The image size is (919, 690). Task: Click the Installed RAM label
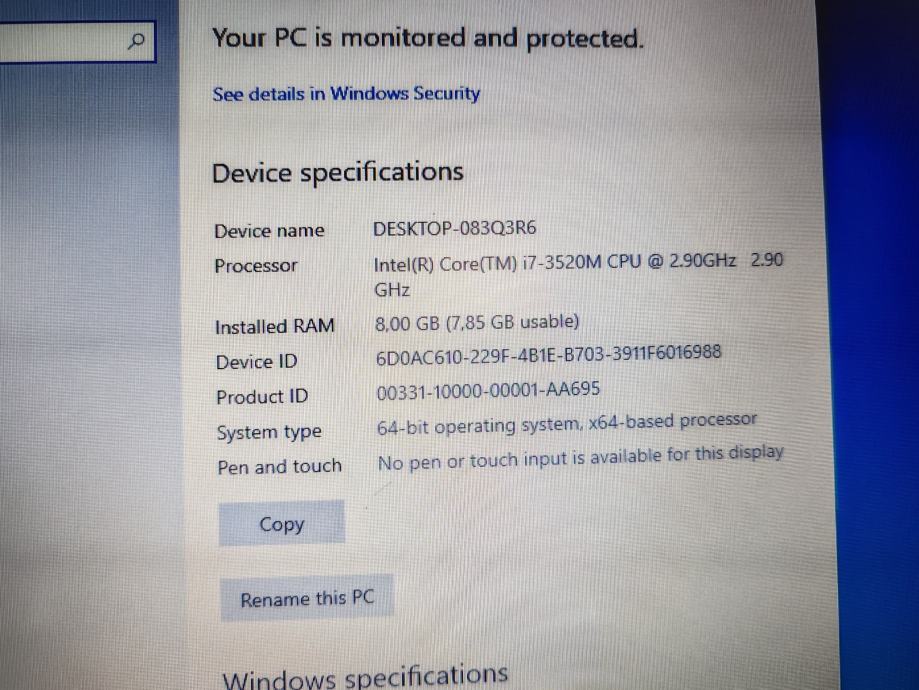[x=274, y=326]
